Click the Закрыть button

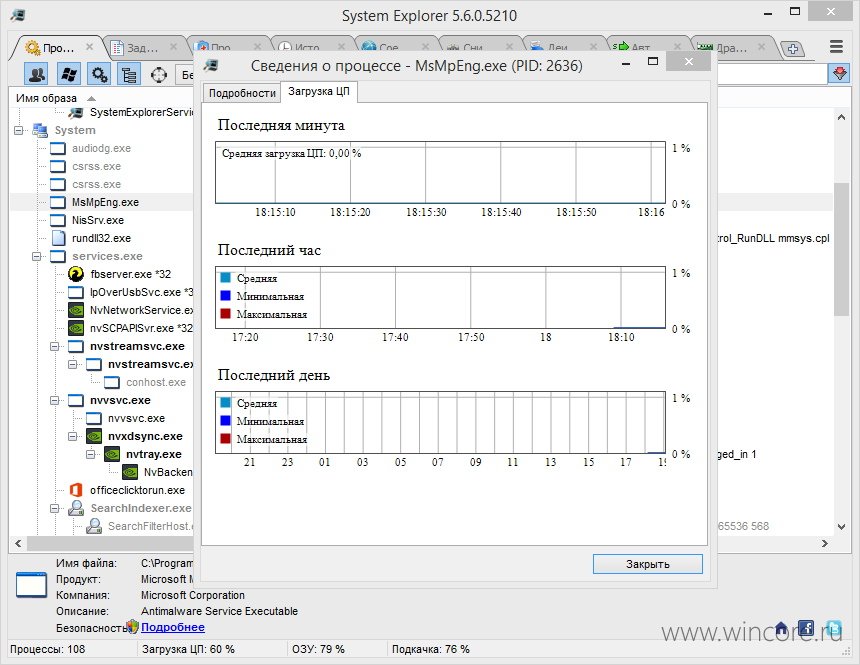648,564
